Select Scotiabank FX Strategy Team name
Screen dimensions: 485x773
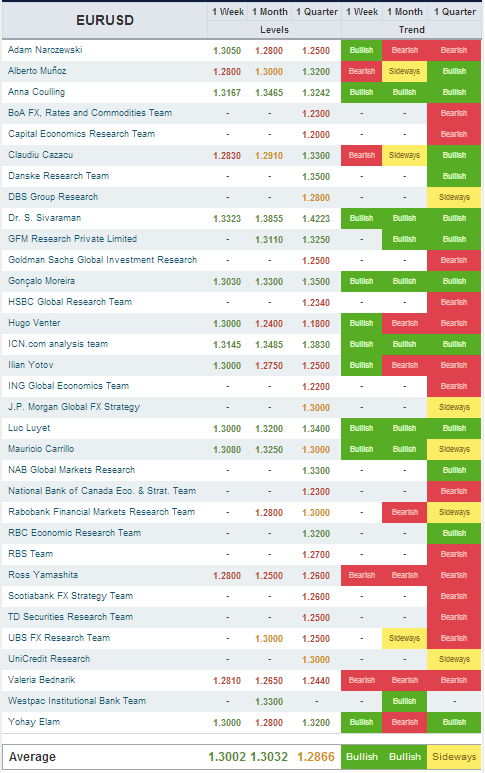[70, 596]
